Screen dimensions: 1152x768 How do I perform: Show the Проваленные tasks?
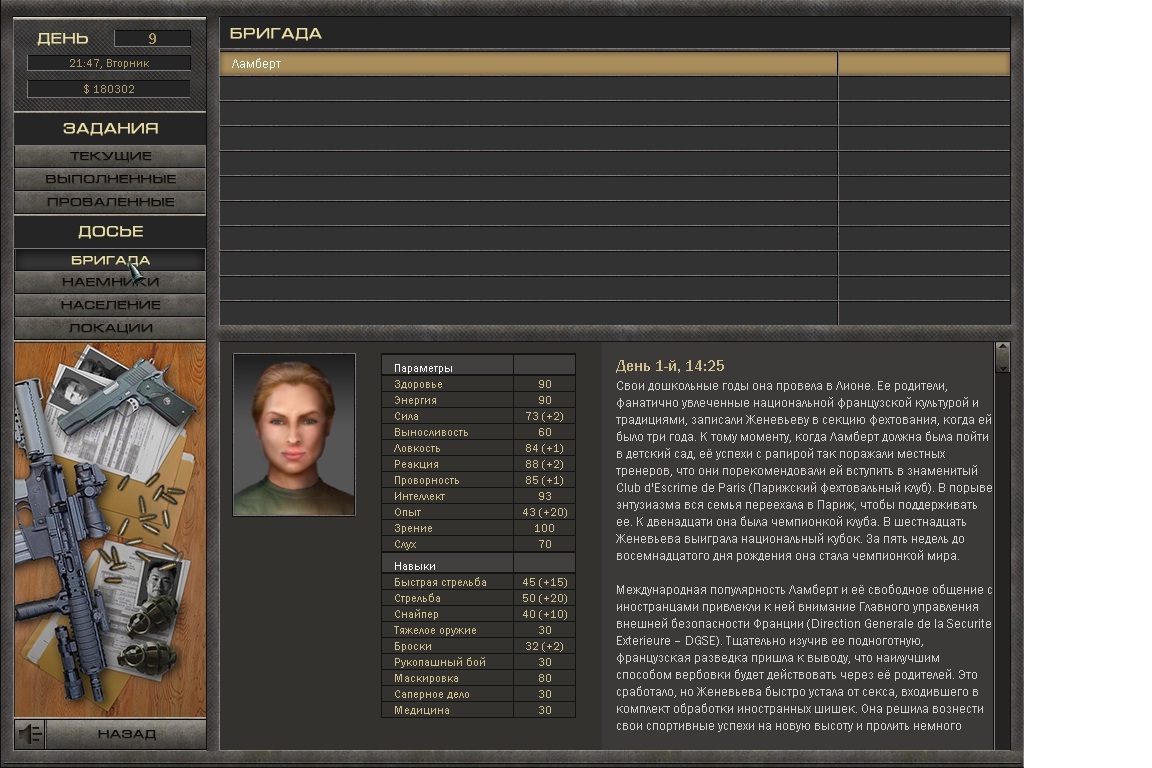coord(110,202)
